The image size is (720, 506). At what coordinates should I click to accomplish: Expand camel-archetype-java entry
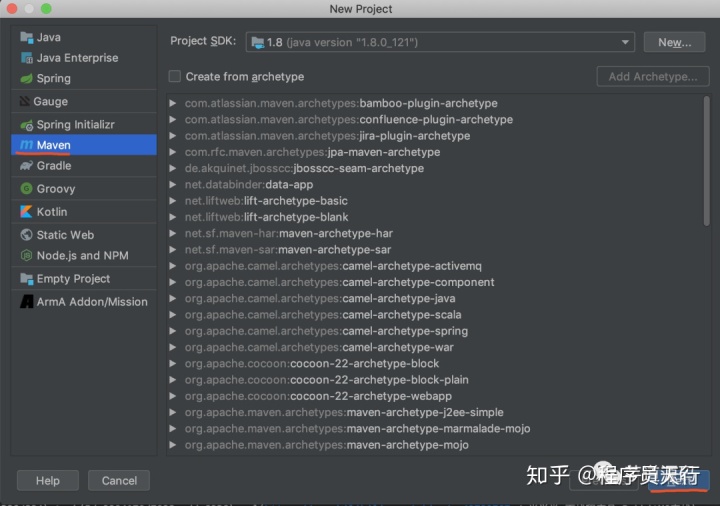tap(173, 298)
